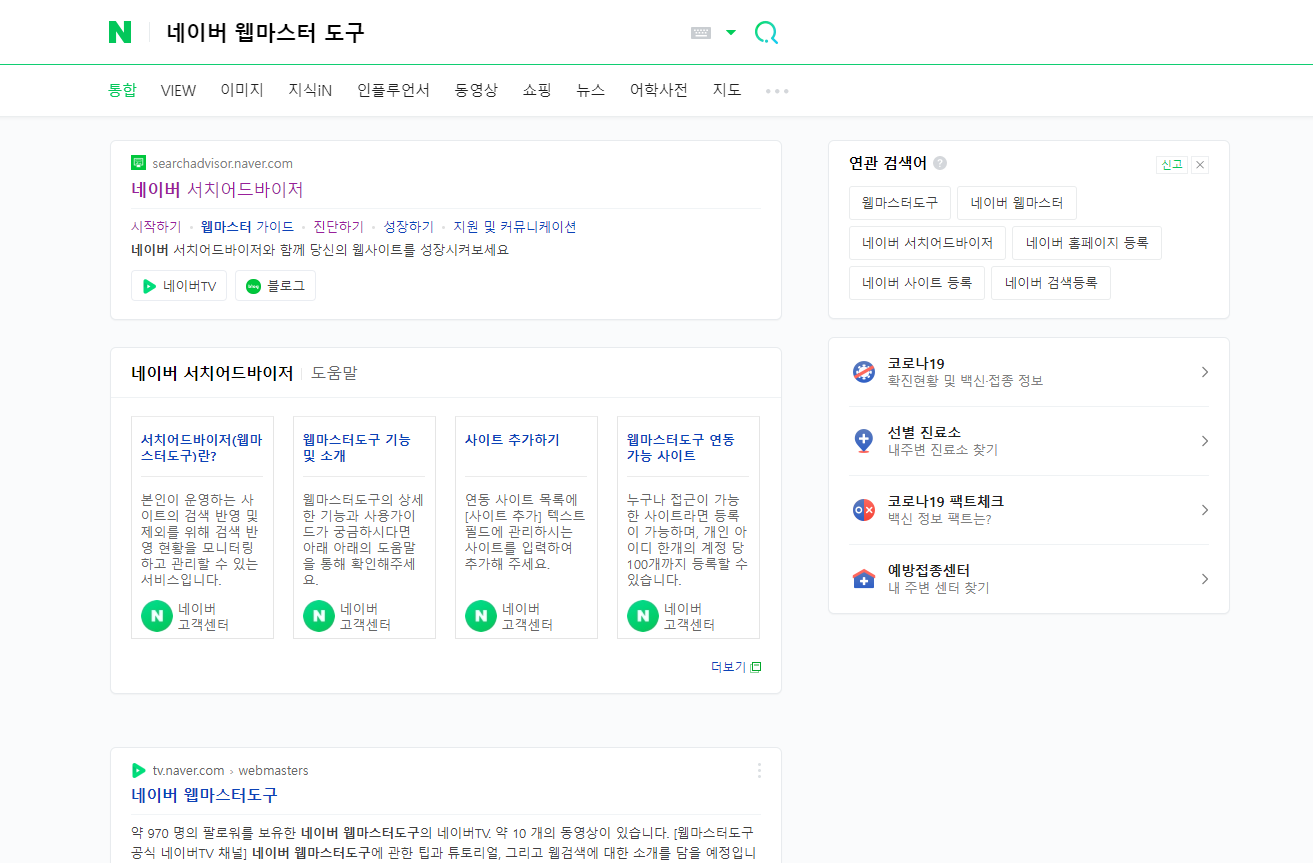Click Naver icon under 연동 가능 사이트 card
This screenshot has width=1313, height=863.
click(642, 616)
